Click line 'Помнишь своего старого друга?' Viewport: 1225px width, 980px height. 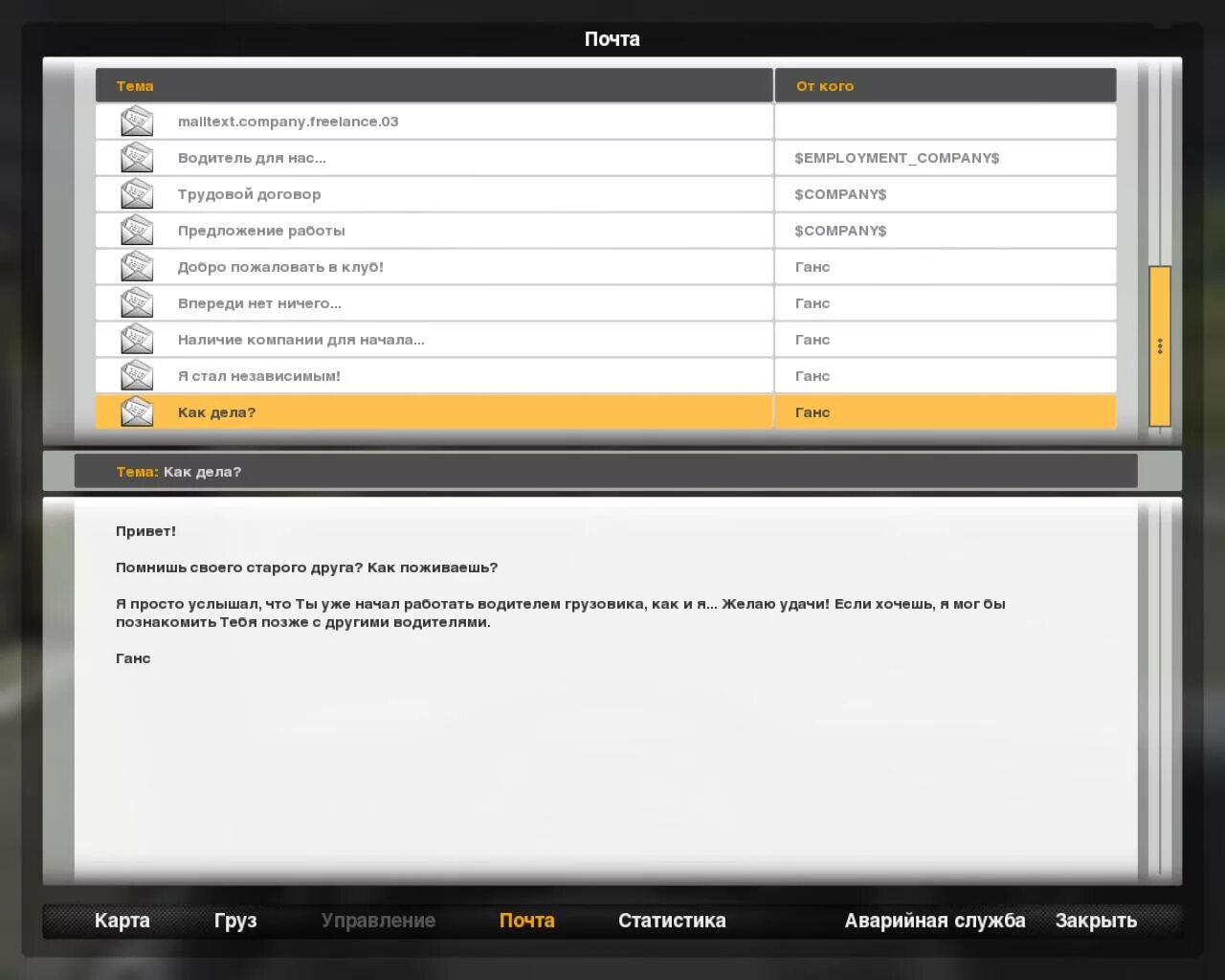point(239,568)
